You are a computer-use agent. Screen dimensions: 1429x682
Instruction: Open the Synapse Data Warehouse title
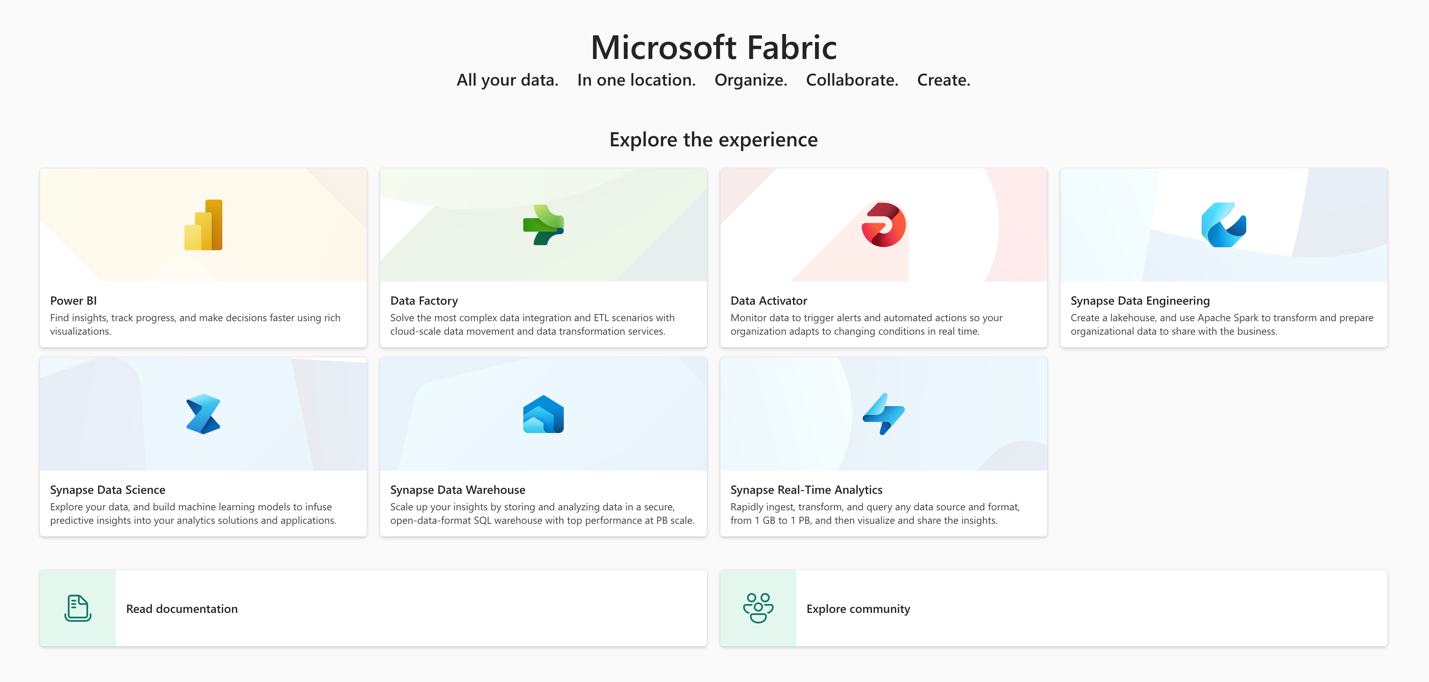pyautogui.click(x=458, y=490)
